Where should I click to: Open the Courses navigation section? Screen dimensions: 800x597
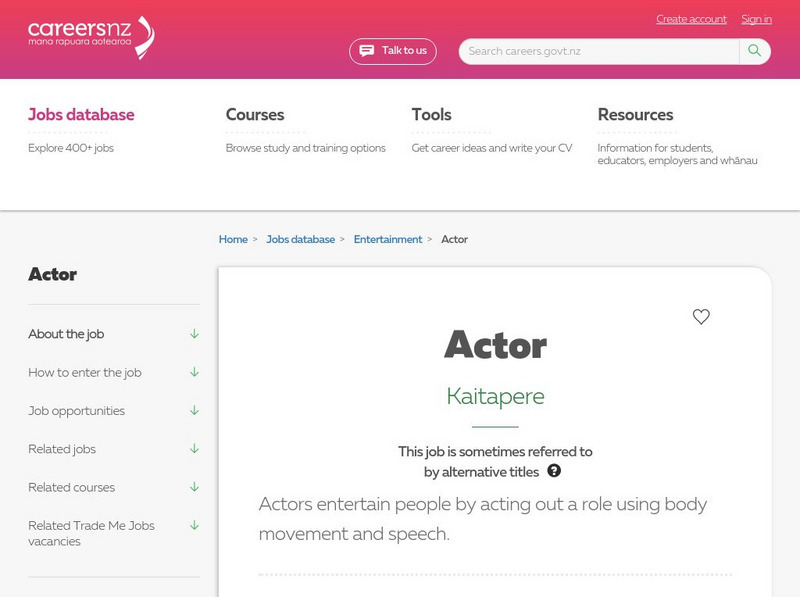point(254,114)
